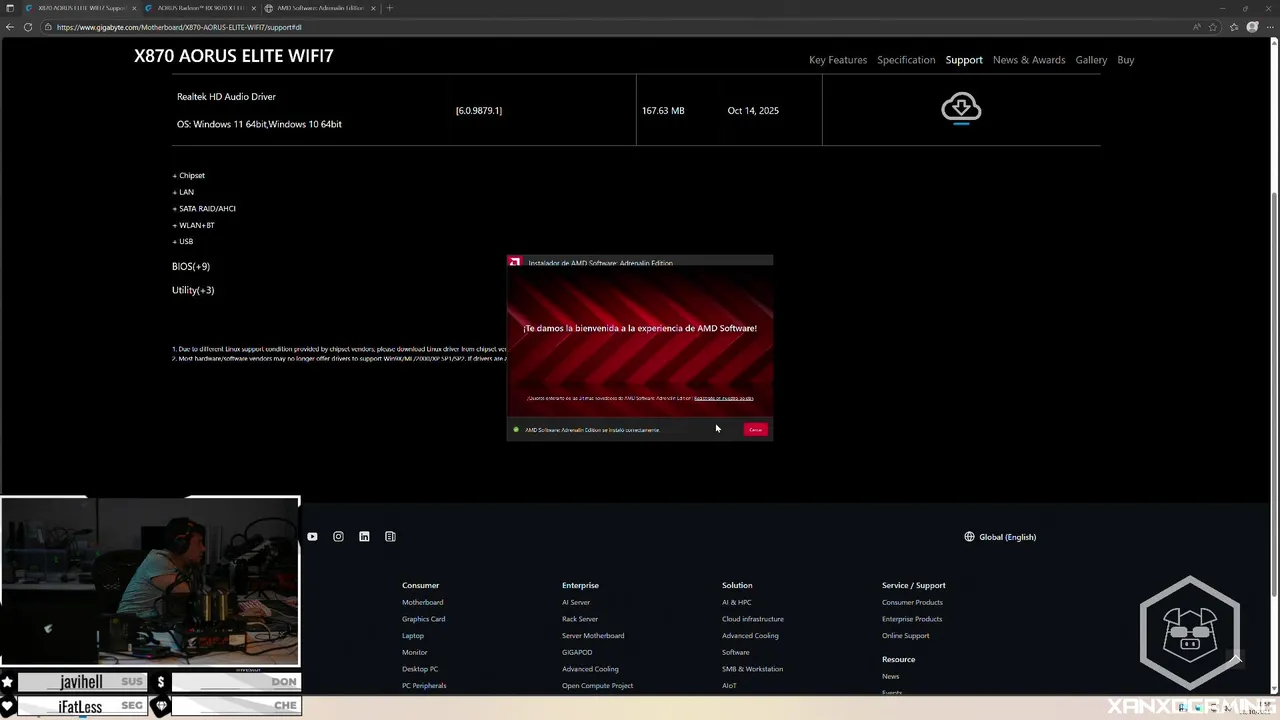Open the GIGAPOD footer link
This screenshot has height=720, width=1280.
(x=577, y=652)
